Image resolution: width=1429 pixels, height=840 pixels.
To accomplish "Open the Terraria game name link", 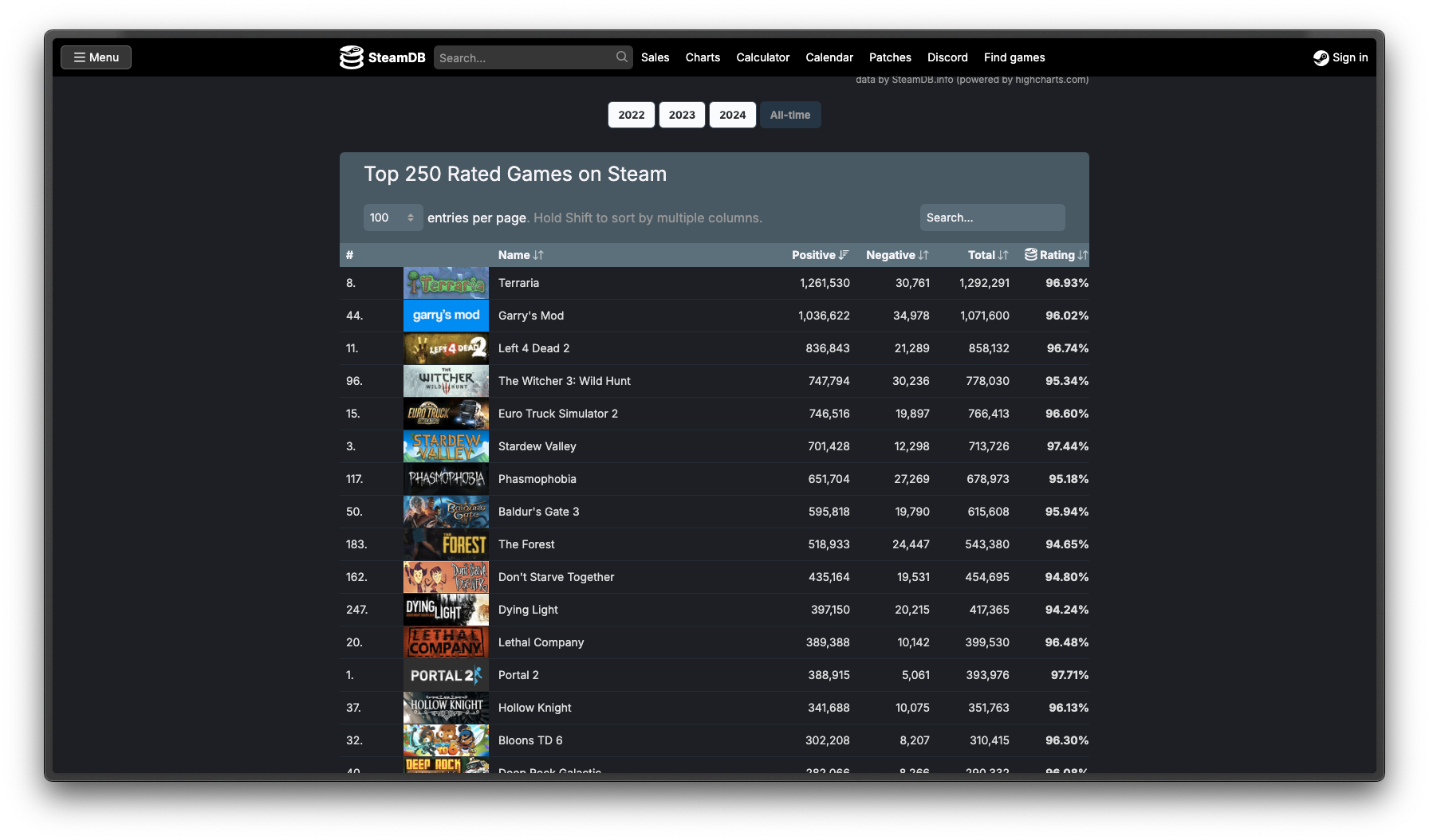I will coord(518,283).
